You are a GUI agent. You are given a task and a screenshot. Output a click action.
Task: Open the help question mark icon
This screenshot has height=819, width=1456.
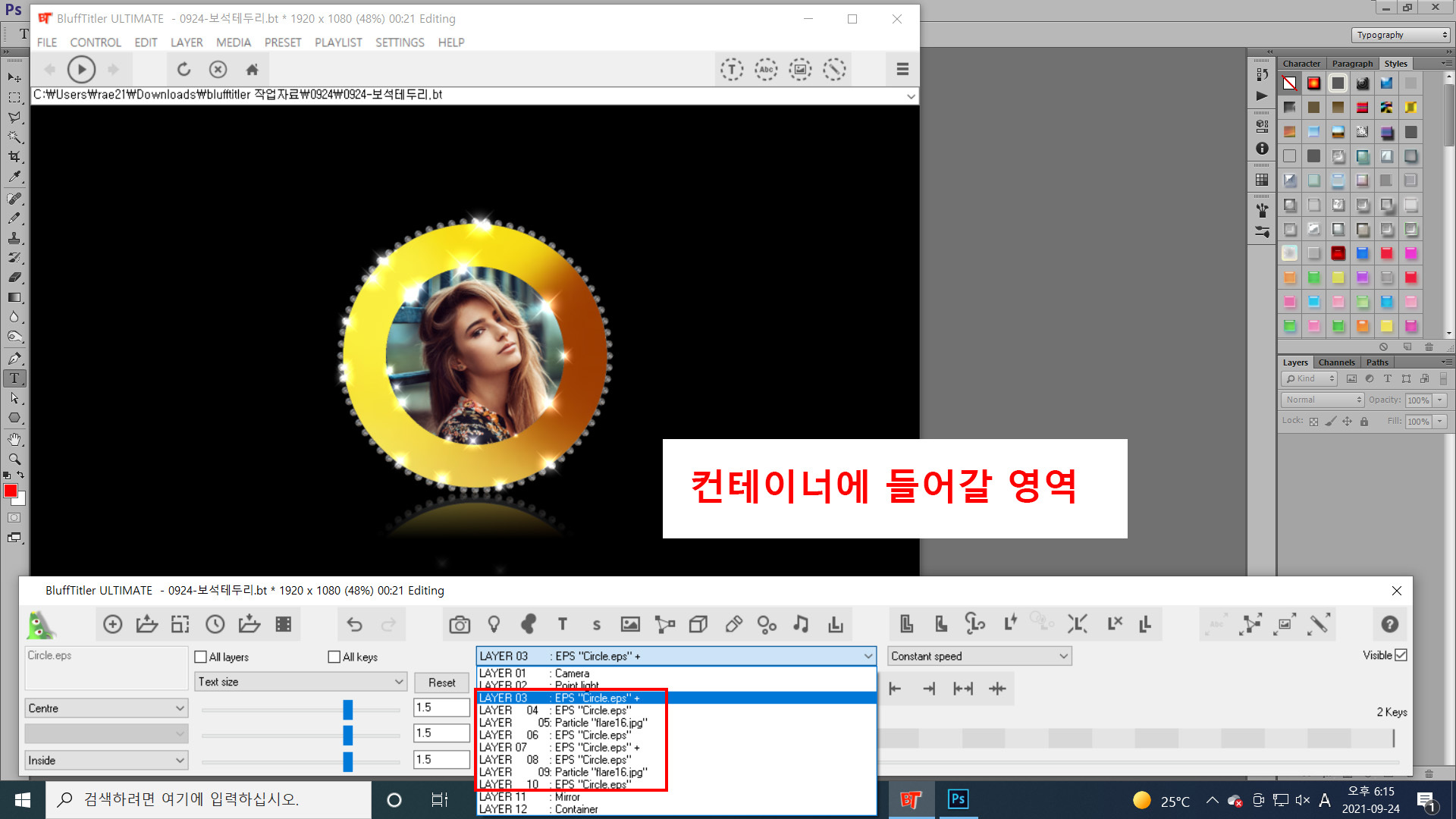point(1389,624)
